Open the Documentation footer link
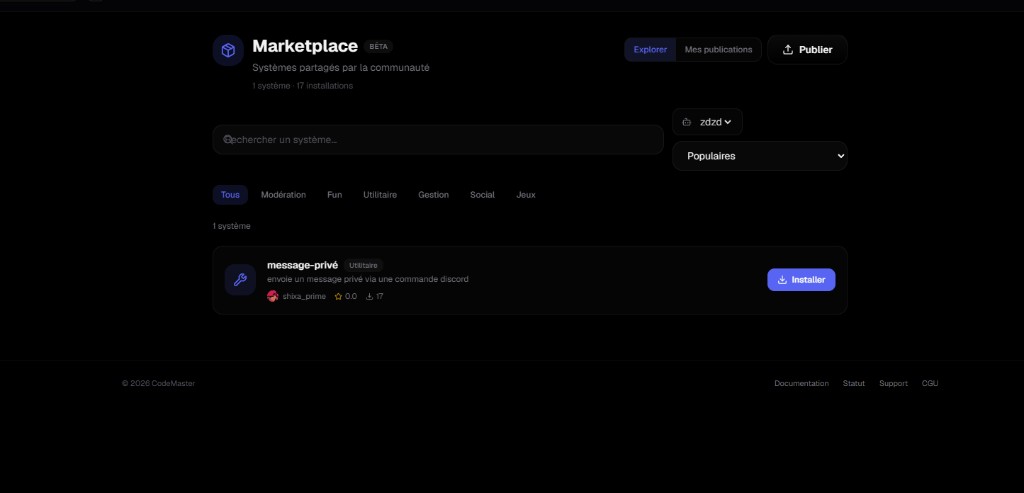The height and width of the screenshot is (493, 1024). (801, 383)
